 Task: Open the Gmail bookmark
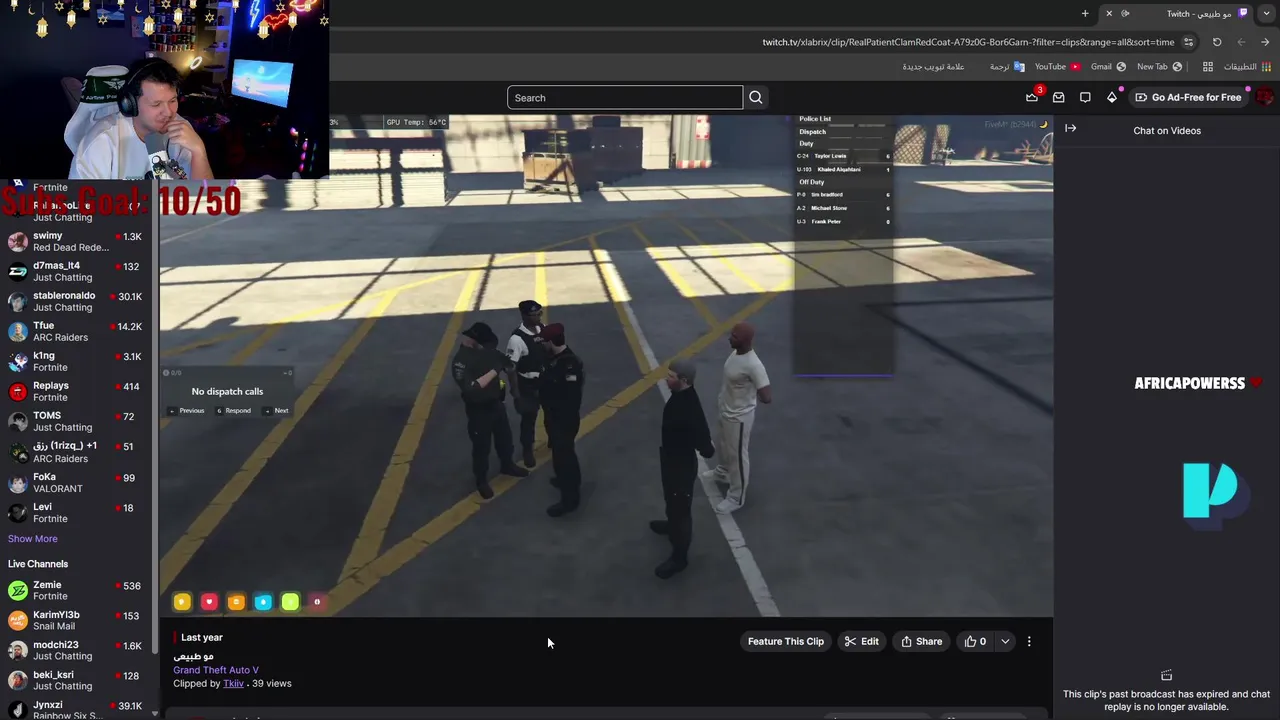(1108, 67)
